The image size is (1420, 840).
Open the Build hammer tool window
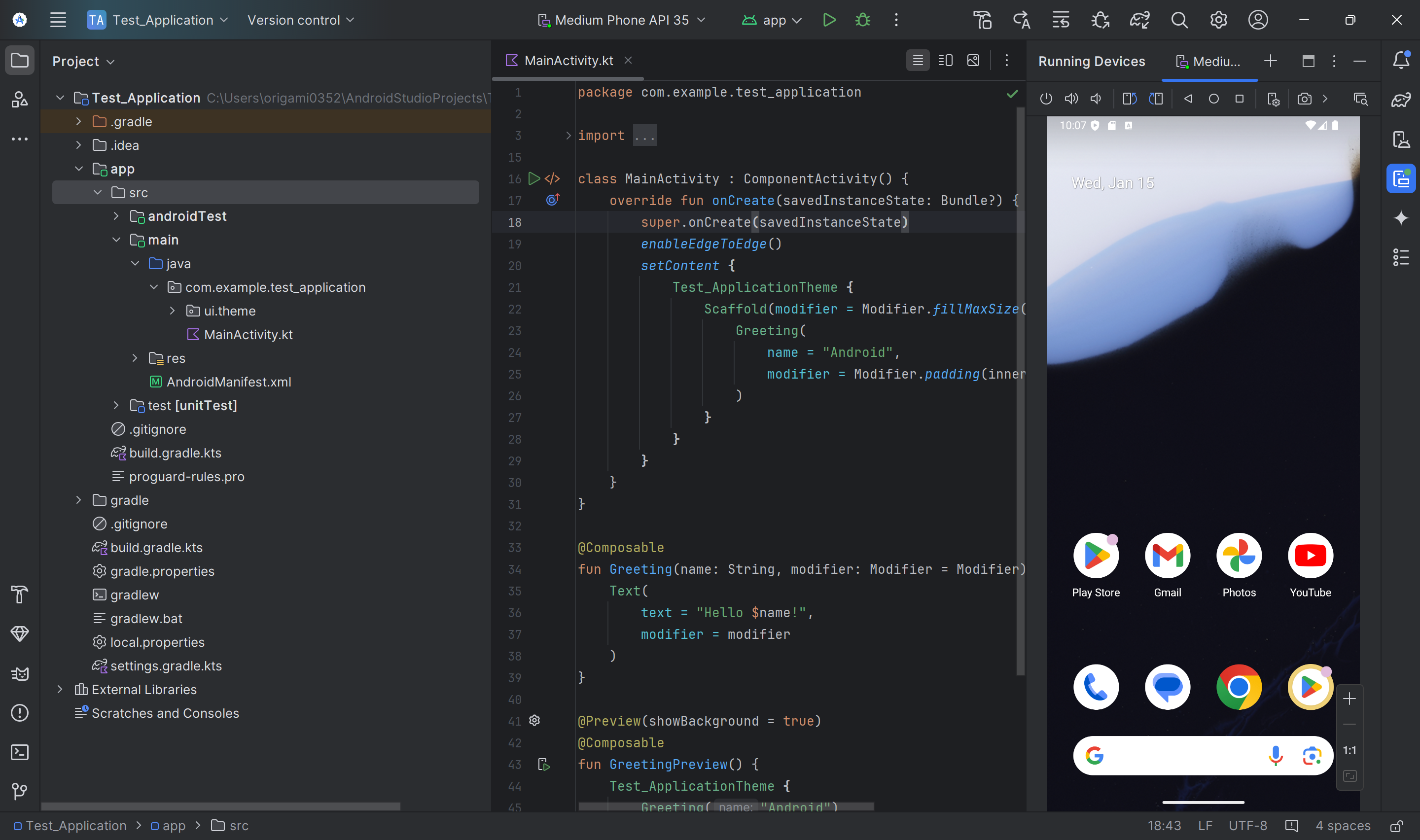(x=20, y=595)
